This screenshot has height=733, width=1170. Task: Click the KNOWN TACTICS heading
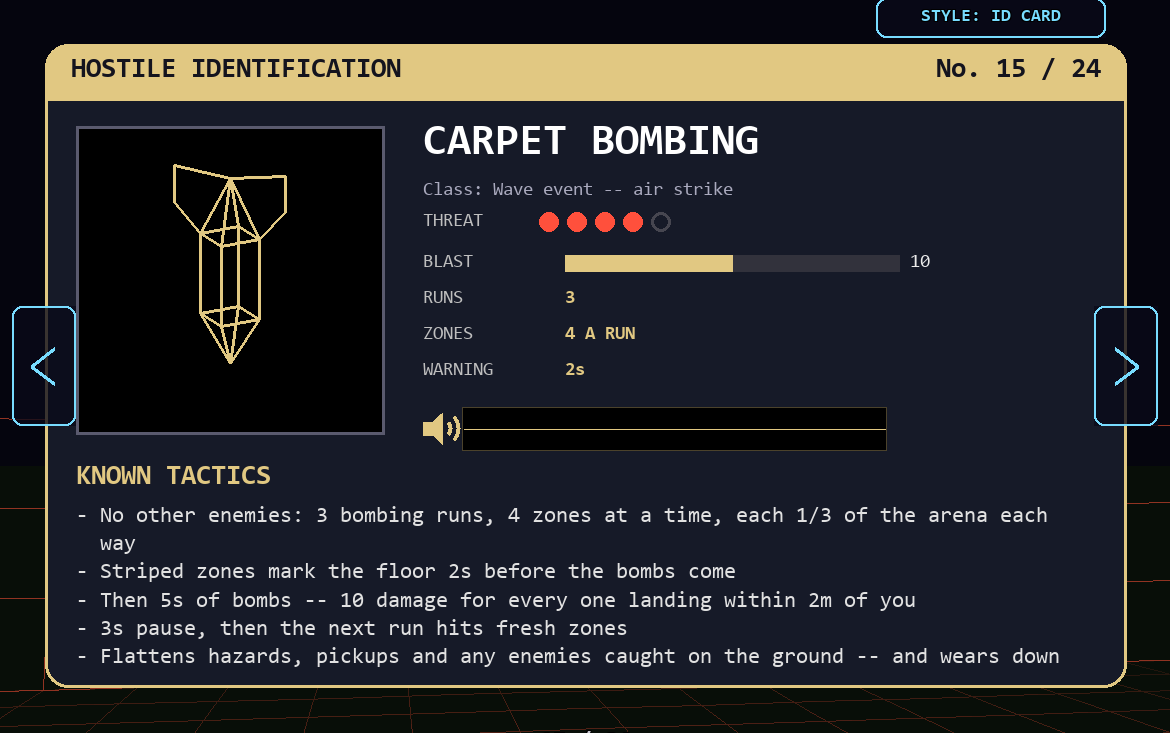173,475
